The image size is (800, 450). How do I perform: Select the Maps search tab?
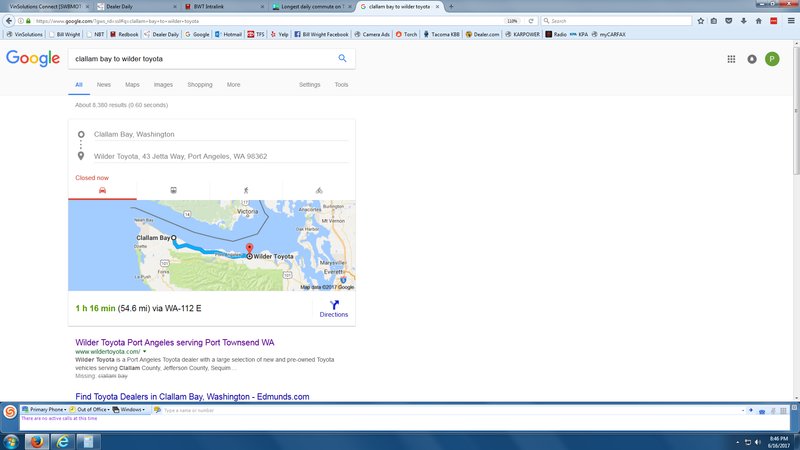[x=132, y=85]
